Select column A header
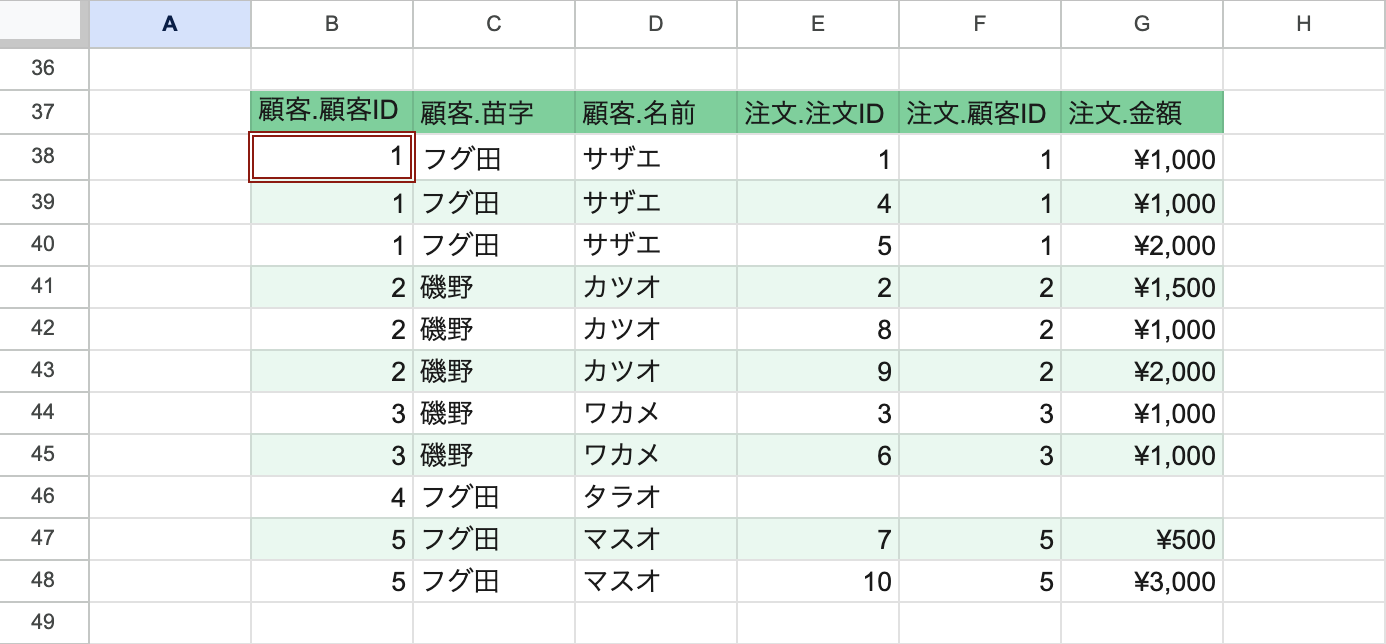The height and width of the screenshot is (644, 1386). [170, 25]
